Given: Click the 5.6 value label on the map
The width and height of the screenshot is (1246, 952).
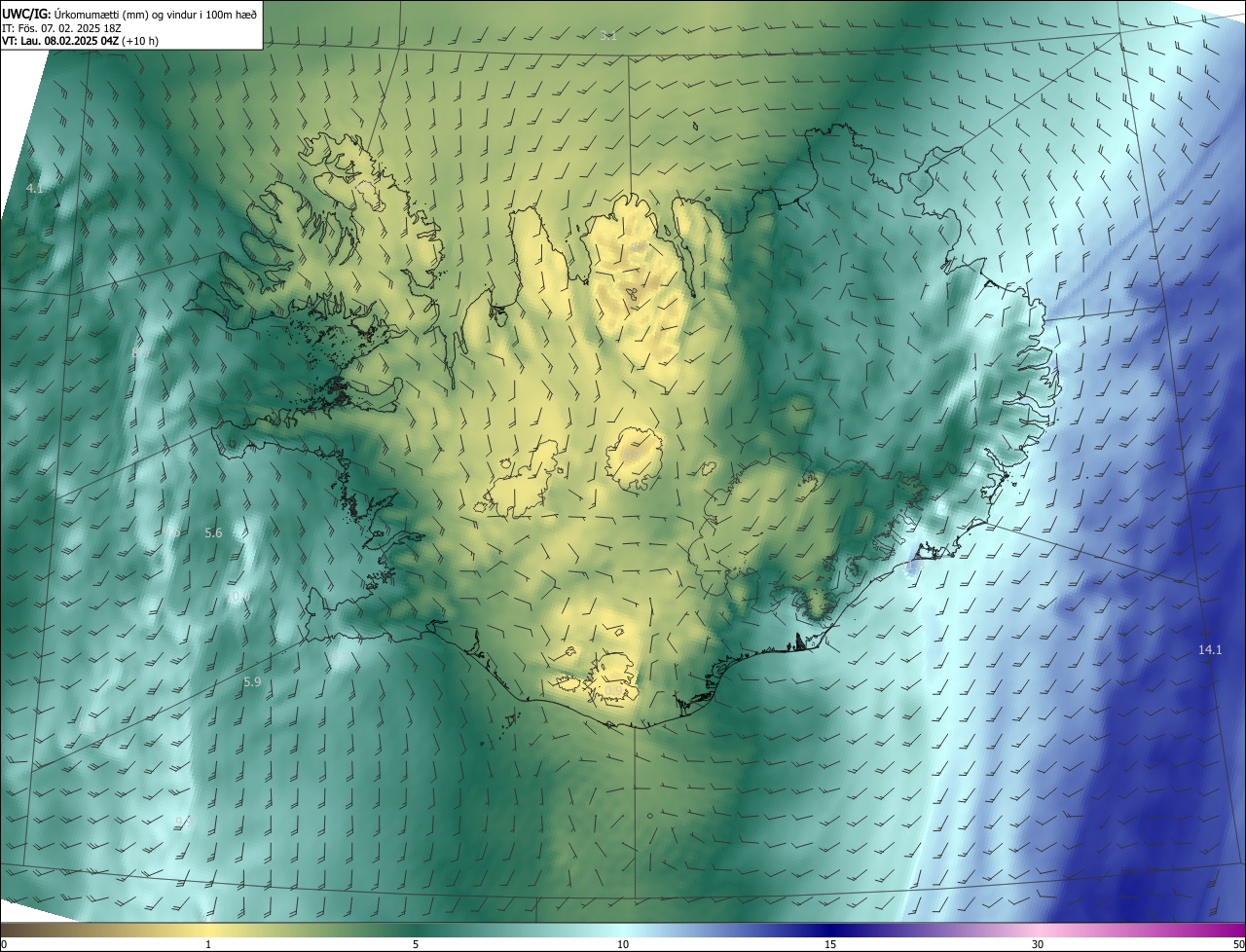Looking at the screenshot, I should tap(213, 532).
